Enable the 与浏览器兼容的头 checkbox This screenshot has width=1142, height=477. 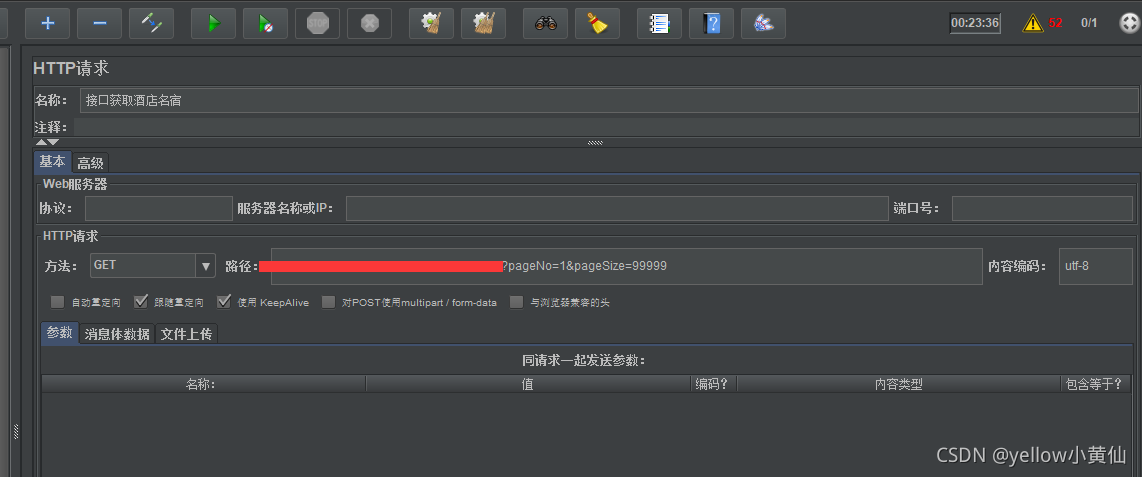[516, 302]
